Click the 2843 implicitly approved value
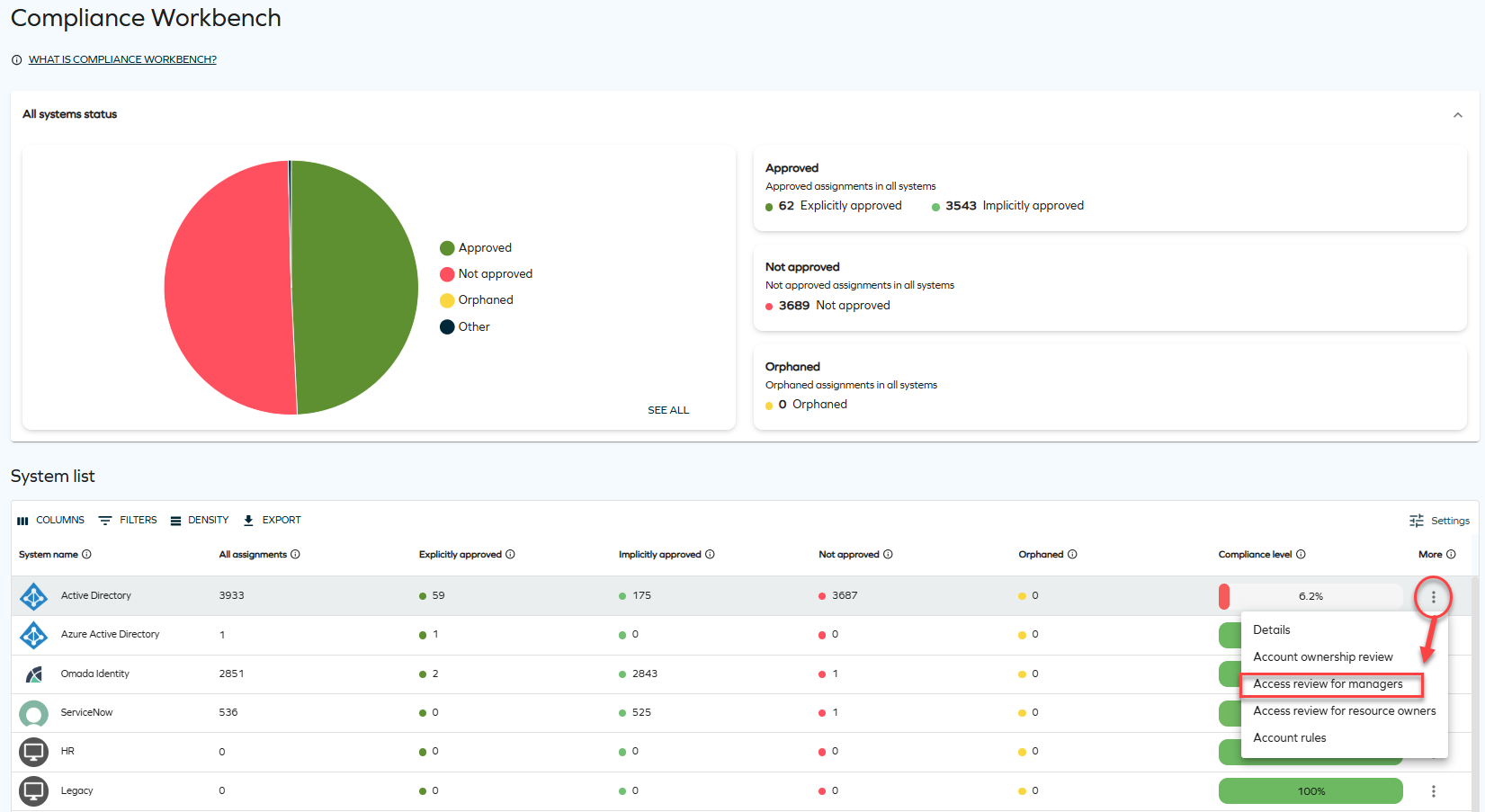The image size is (1485, 812). [x=645, y=674]
